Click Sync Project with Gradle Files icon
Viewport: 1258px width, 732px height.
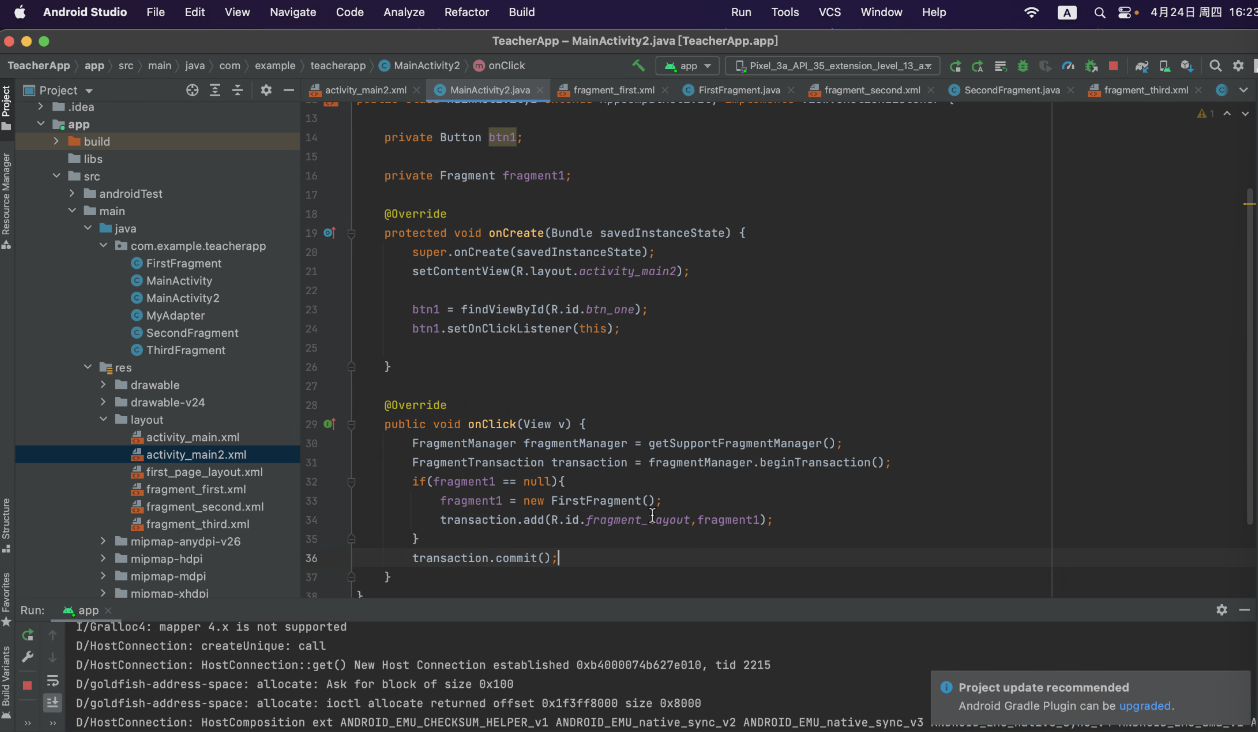(x=1142, y=66)
